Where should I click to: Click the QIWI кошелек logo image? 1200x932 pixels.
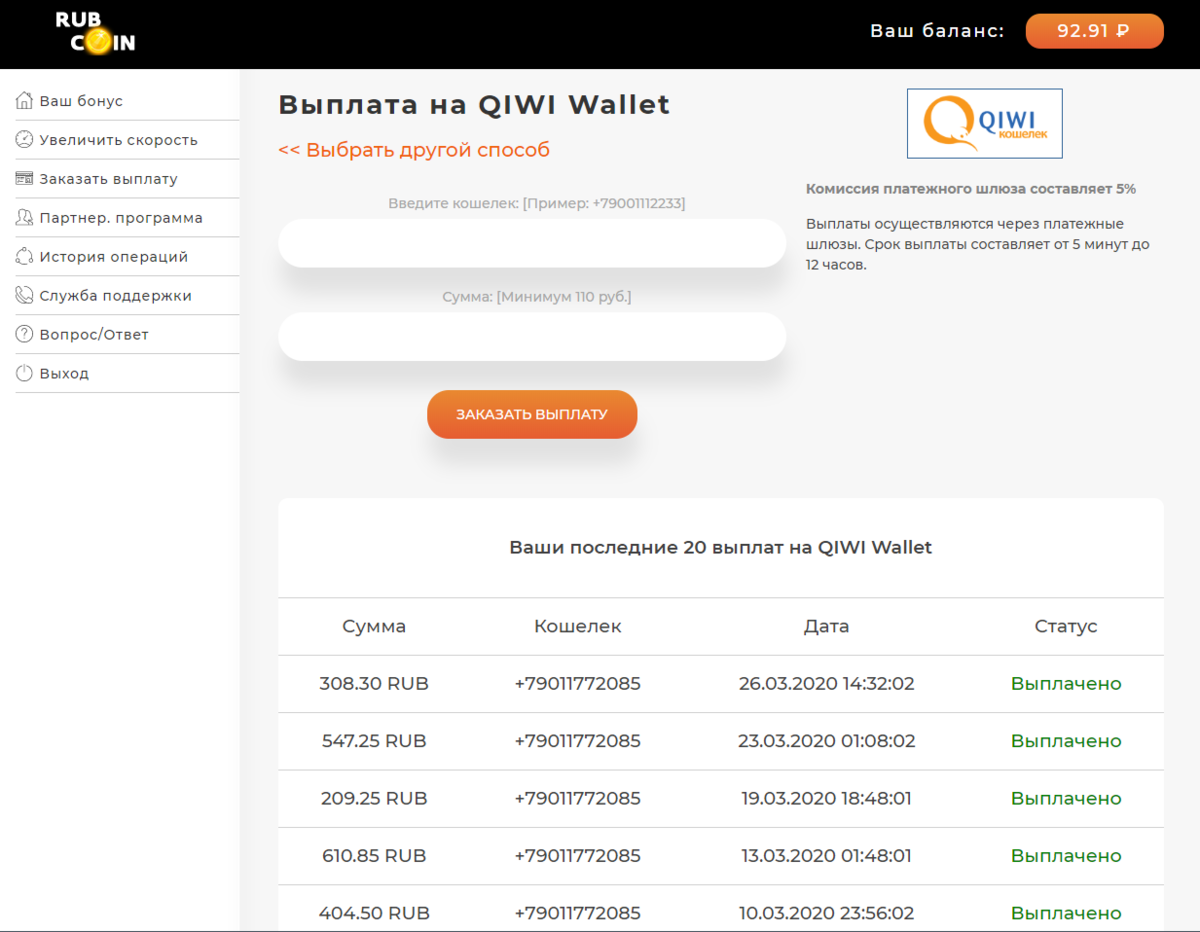point(985,124)
